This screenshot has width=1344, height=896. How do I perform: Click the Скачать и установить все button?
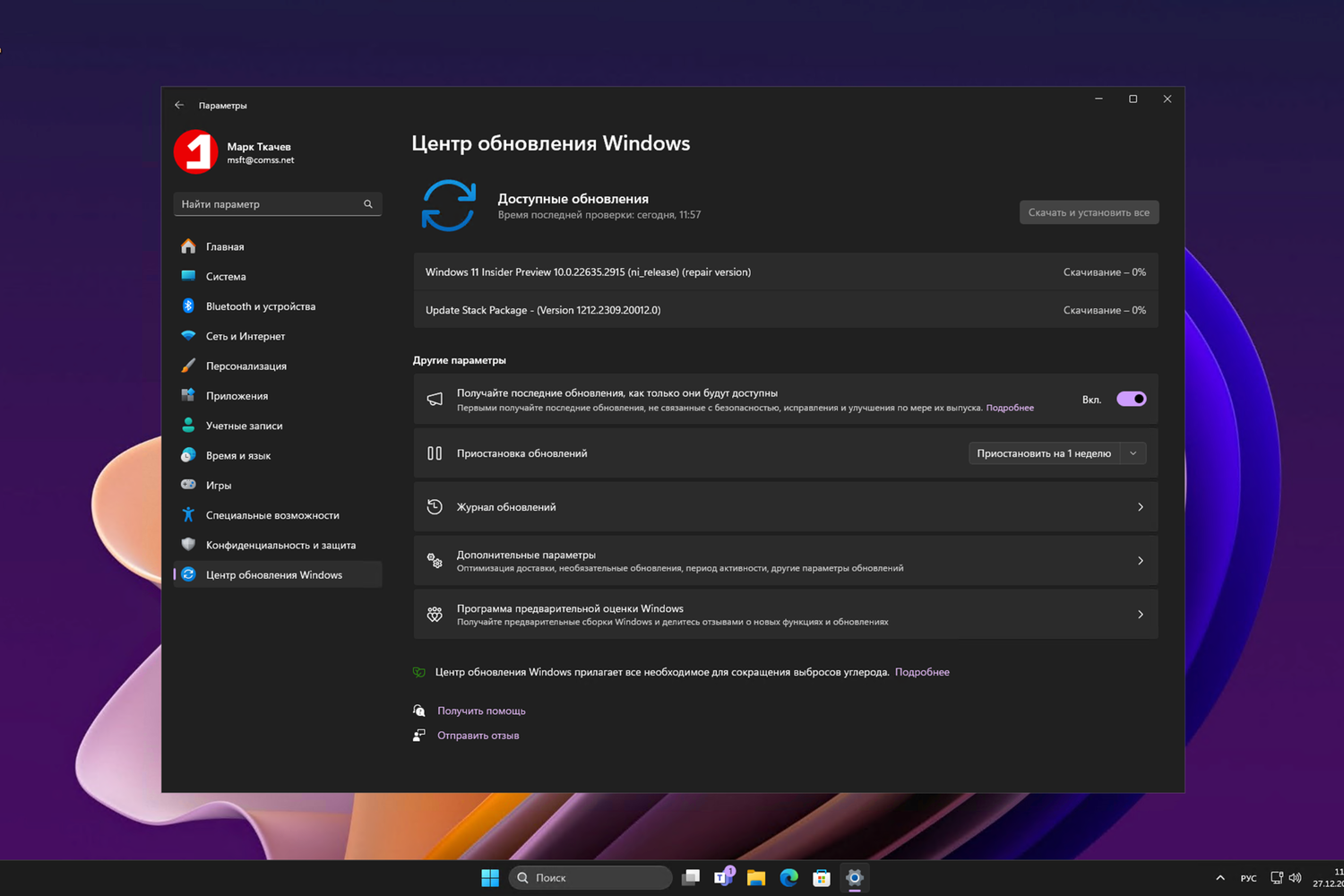point(1089,212)
